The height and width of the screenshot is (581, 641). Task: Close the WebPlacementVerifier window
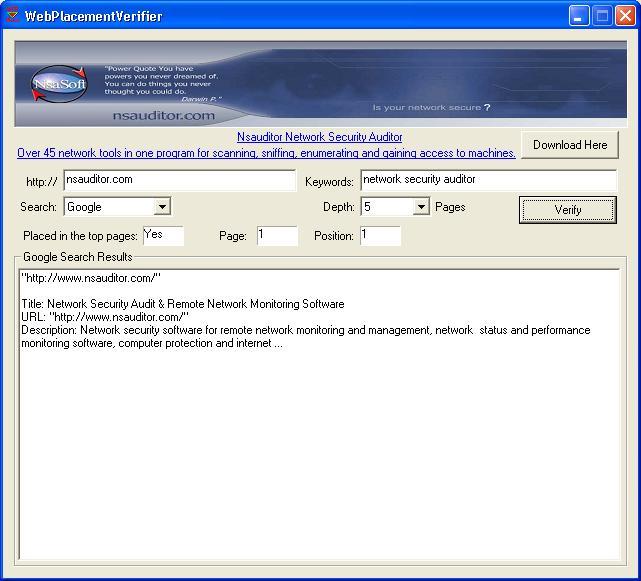(x=625, y=15)
